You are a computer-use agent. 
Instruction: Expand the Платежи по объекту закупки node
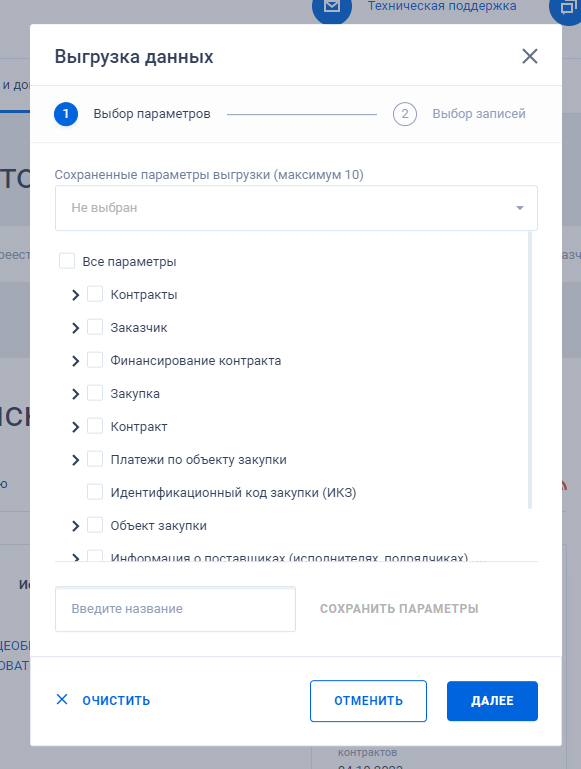(x=75, y=460)
